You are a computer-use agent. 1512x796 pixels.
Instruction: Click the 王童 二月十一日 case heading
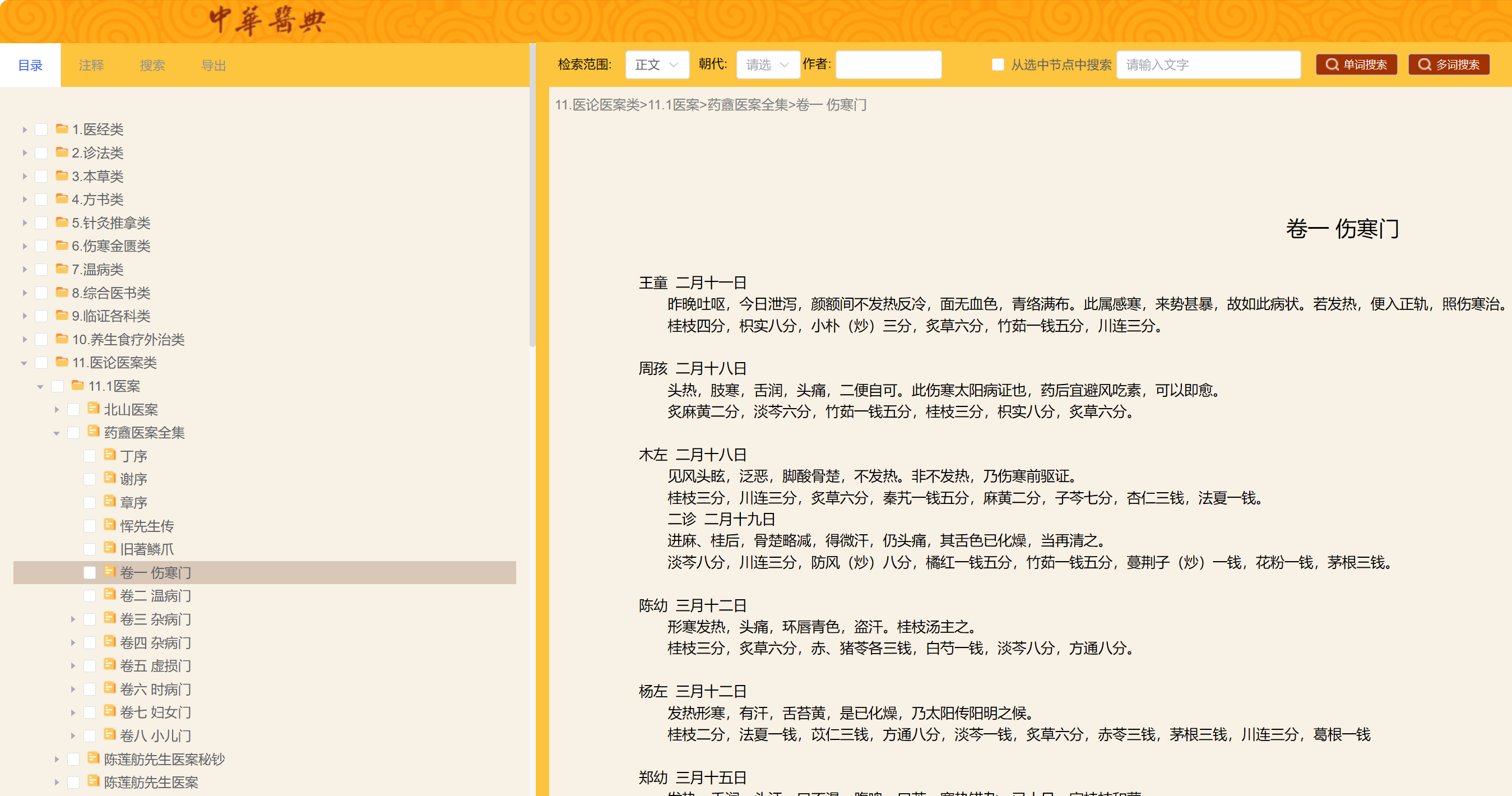[x=693, y=283]
